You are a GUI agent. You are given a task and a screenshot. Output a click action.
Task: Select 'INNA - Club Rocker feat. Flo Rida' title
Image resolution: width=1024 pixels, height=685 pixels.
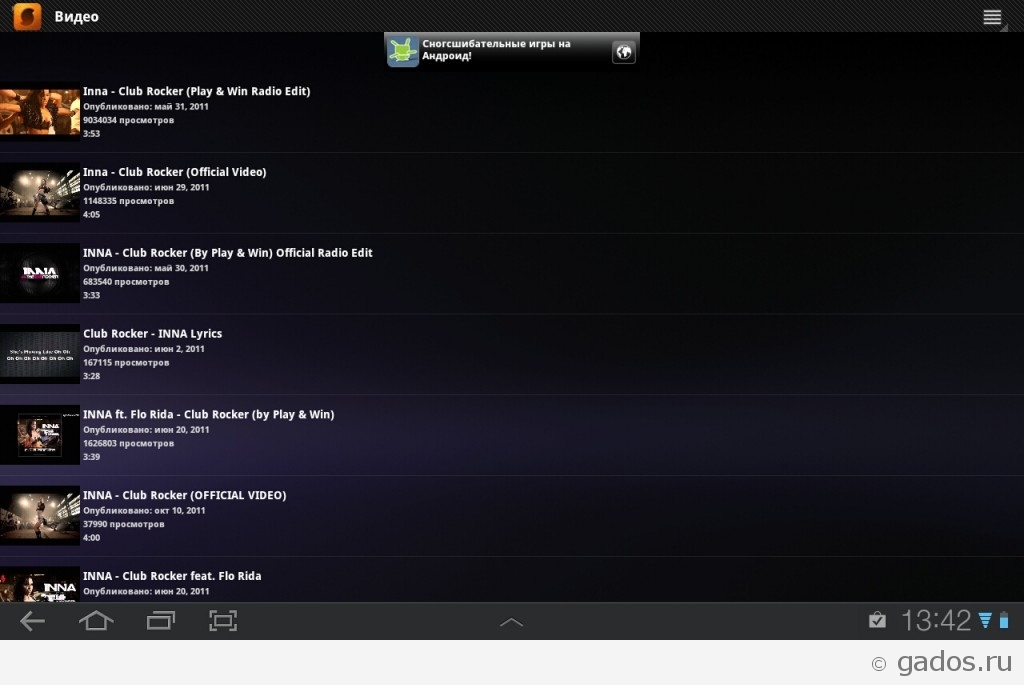[x=172, y=576]
